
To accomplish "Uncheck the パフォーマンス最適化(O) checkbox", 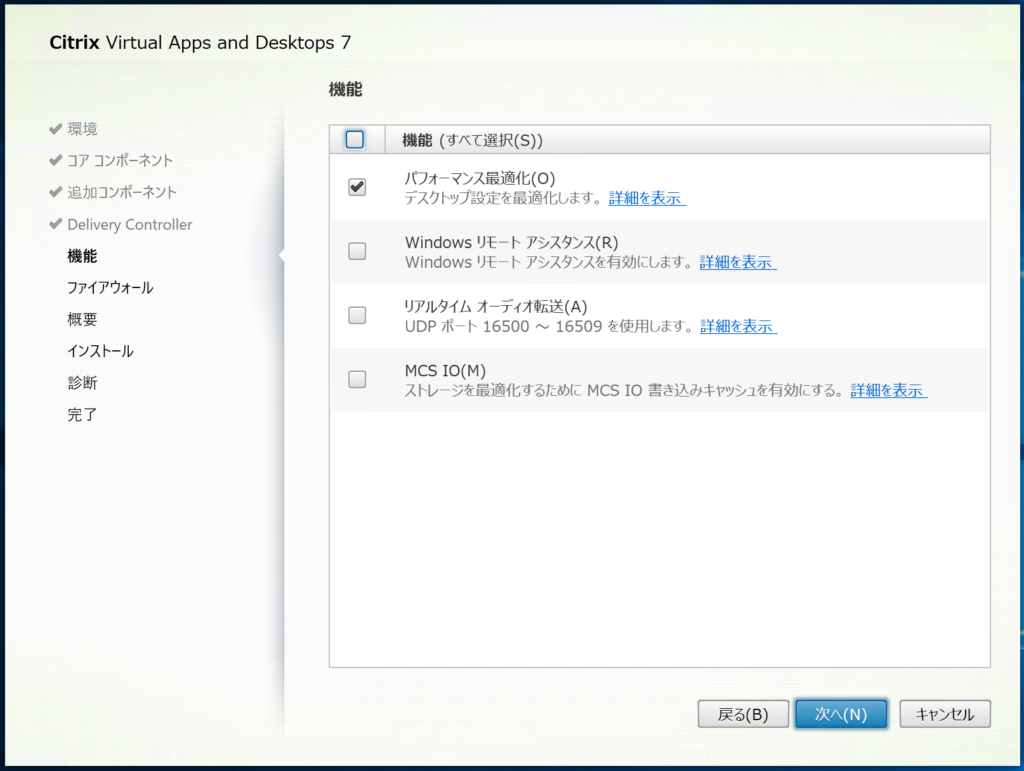I will [x=357, y=187].
